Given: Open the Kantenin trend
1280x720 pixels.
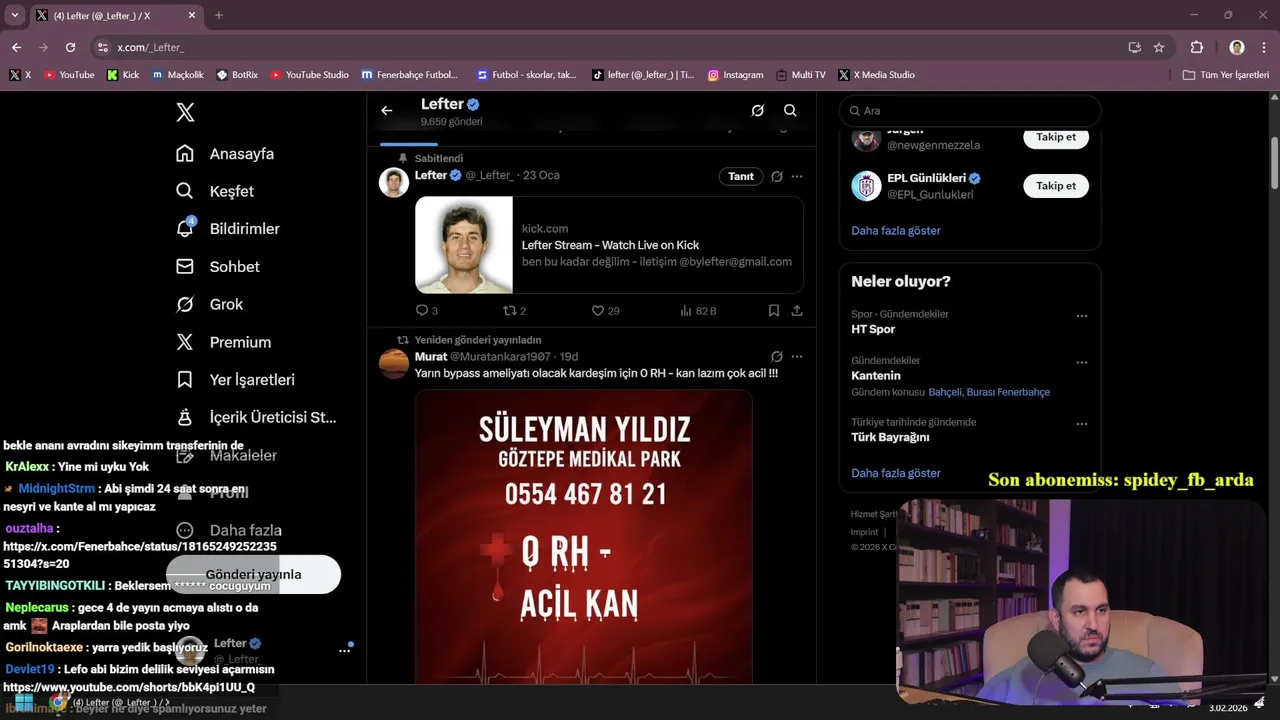Looking at the screenshot, I should point(876,376).
